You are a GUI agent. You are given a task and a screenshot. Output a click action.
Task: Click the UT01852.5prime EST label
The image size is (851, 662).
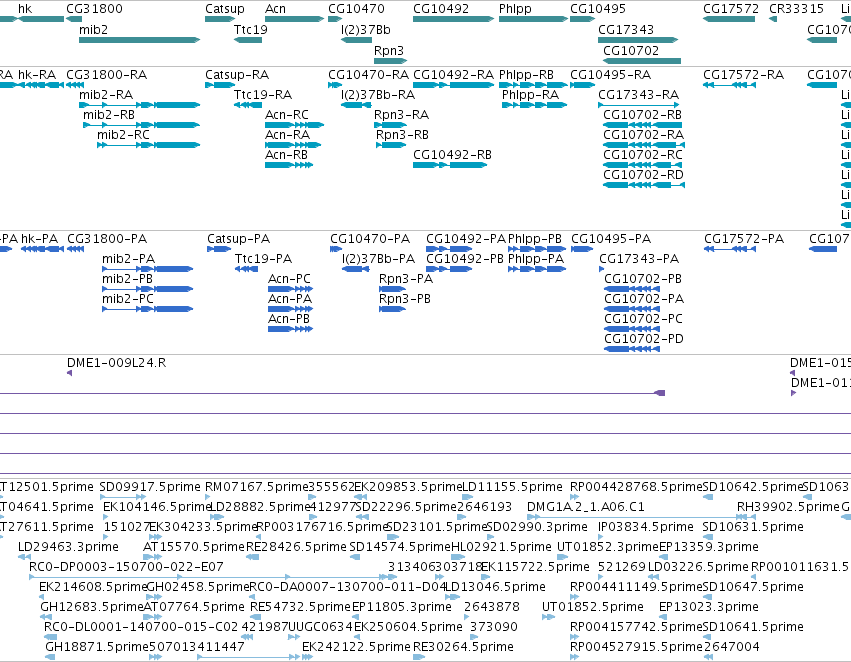click(x=593, y=607)
